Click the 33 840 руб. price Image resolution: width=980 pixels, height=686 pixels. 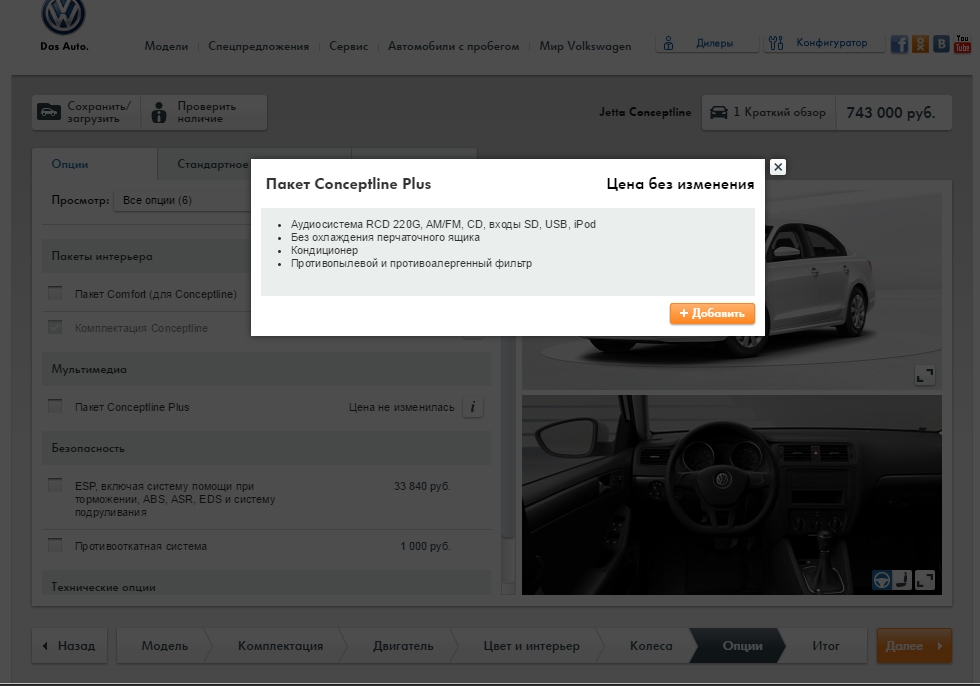tap(422, 486)
